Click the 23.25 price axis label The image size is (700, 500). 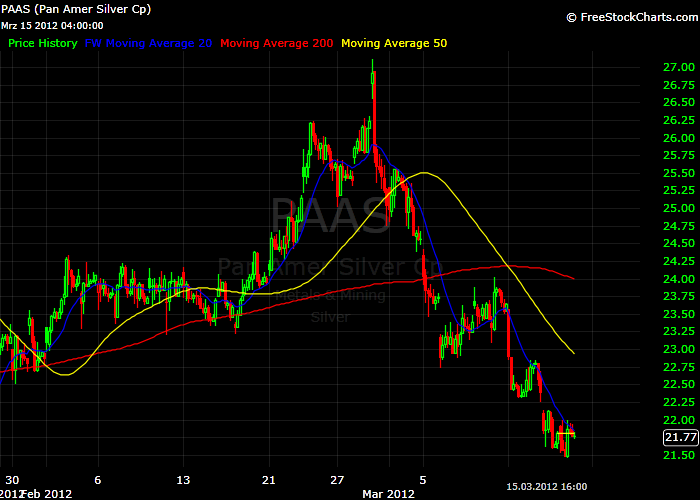pos(679,331)
